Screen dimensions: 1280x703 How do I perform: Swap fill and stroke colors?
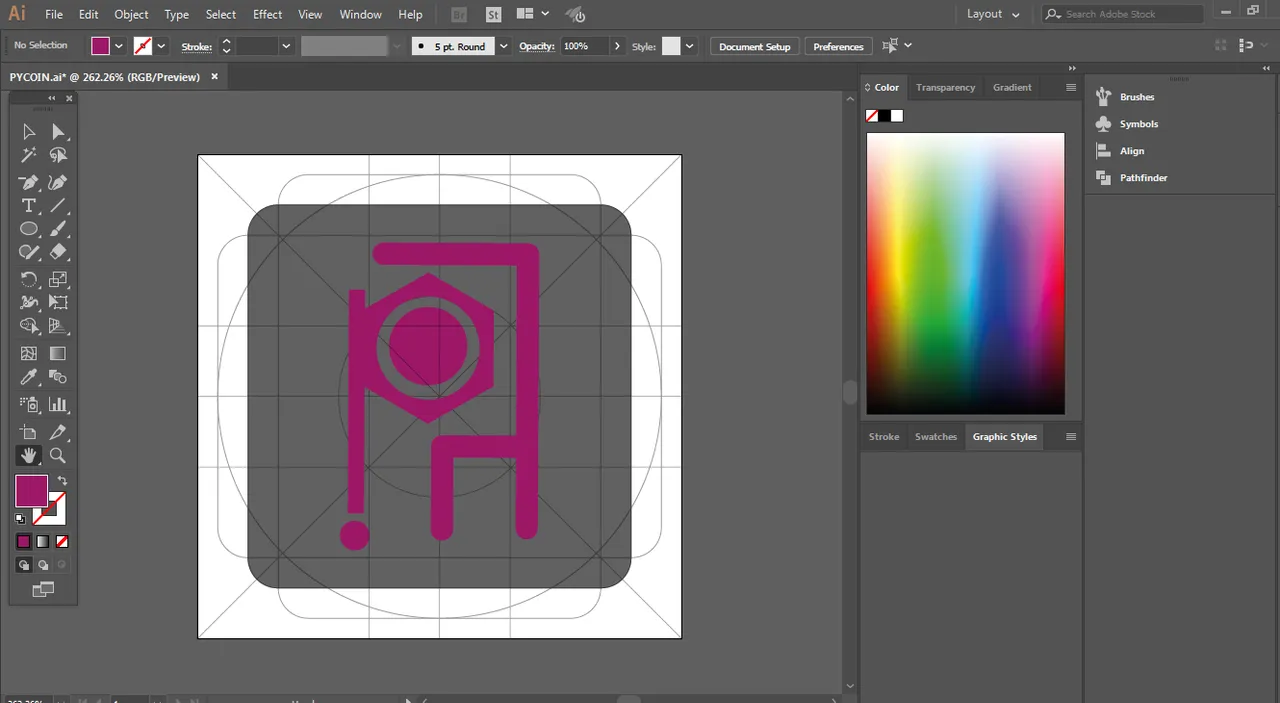click(x=63, y=481)
